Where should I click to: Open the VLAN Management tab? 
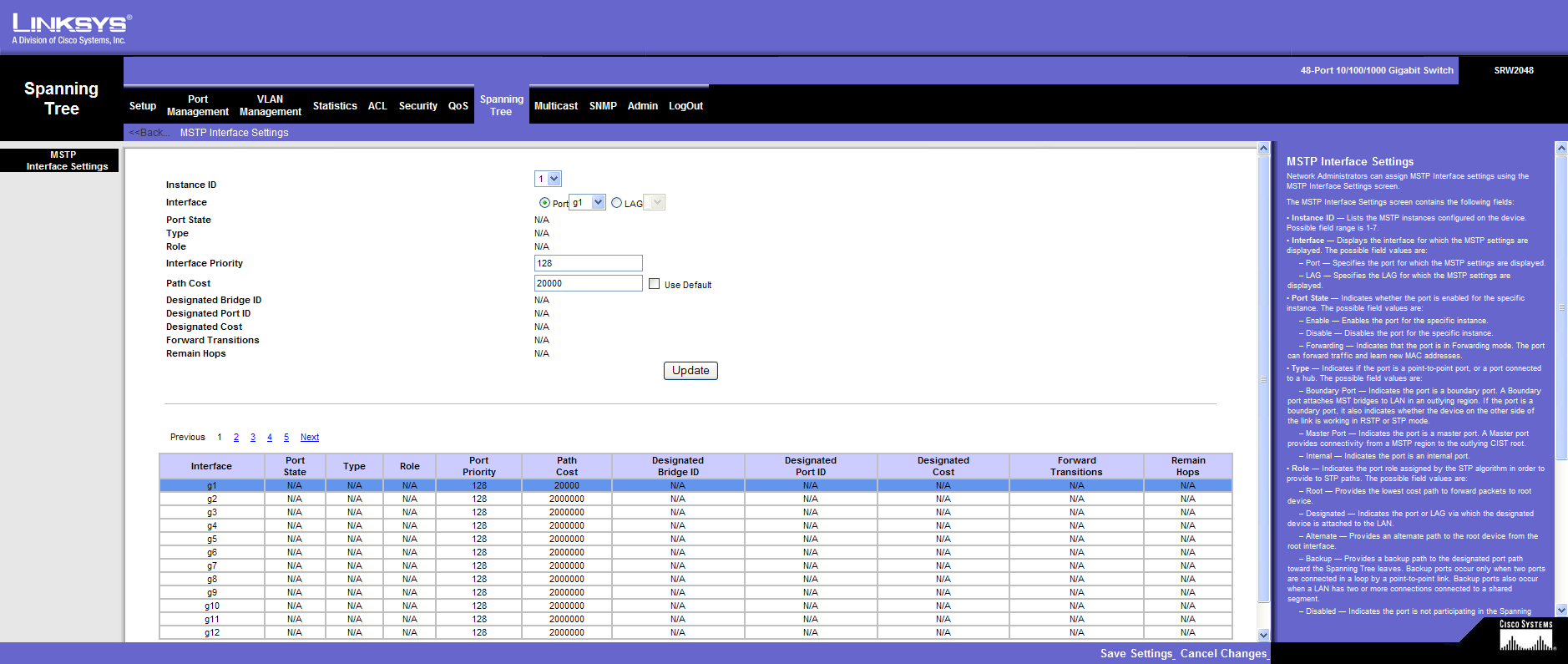pyautogui.click(x=270, y=105)
